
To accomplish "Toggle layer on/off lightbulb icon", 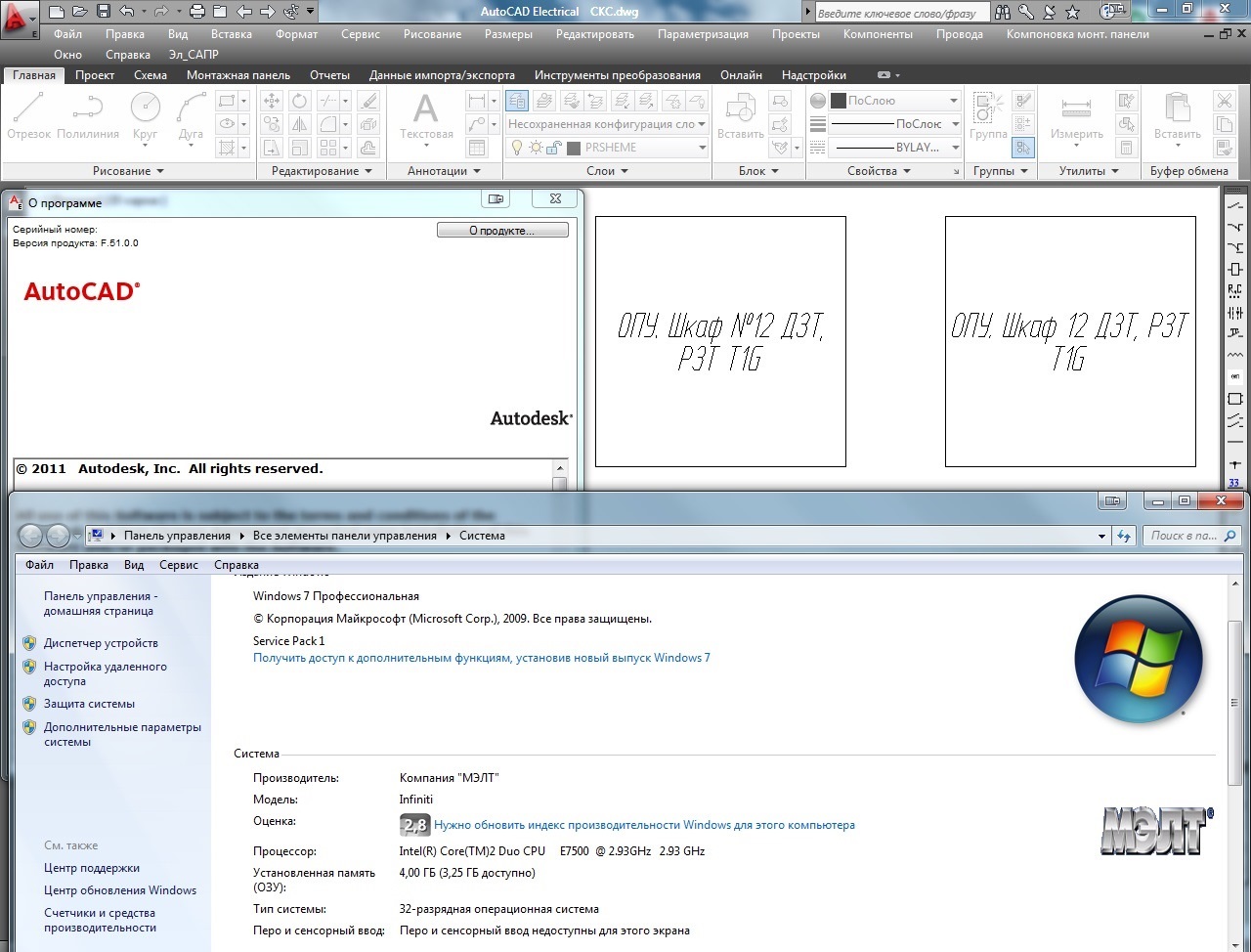I will 517,148.
